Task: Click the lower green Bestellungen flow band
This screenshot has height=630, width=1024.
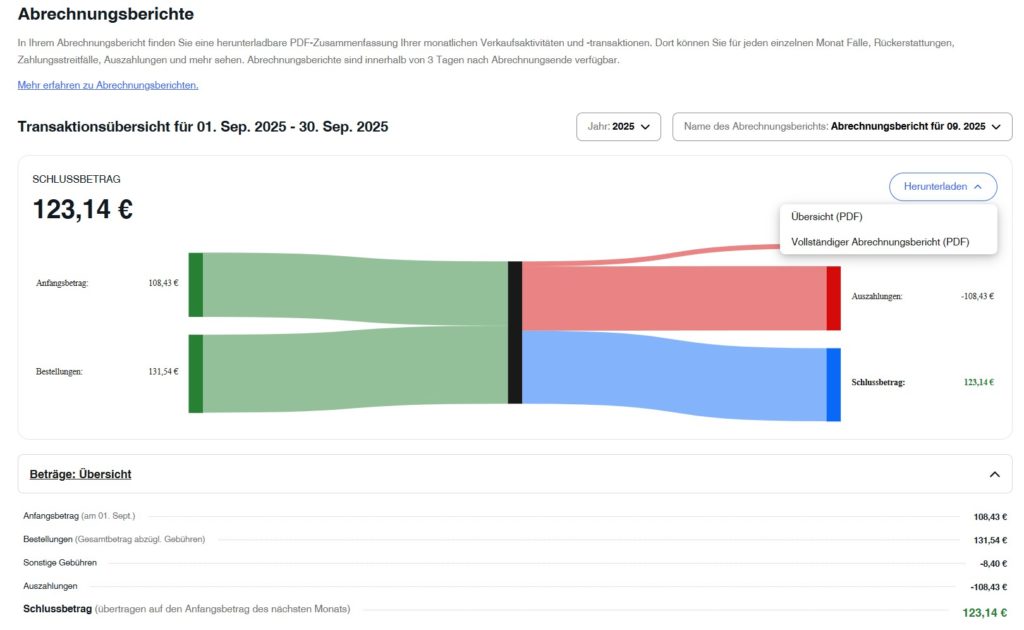Action: click(x=350, y=370)
